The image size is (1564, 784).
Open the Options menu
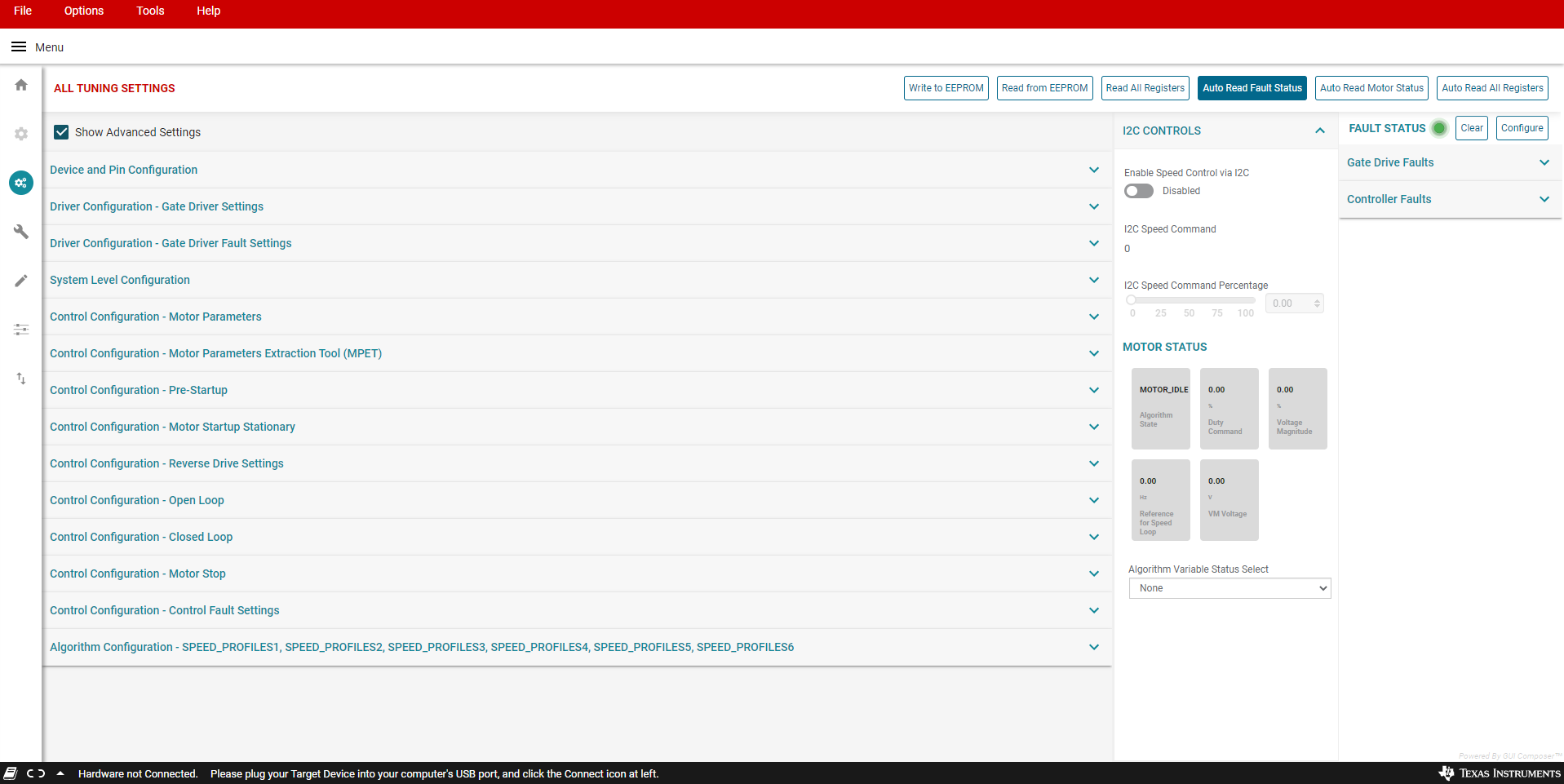(x=83, y=11)
